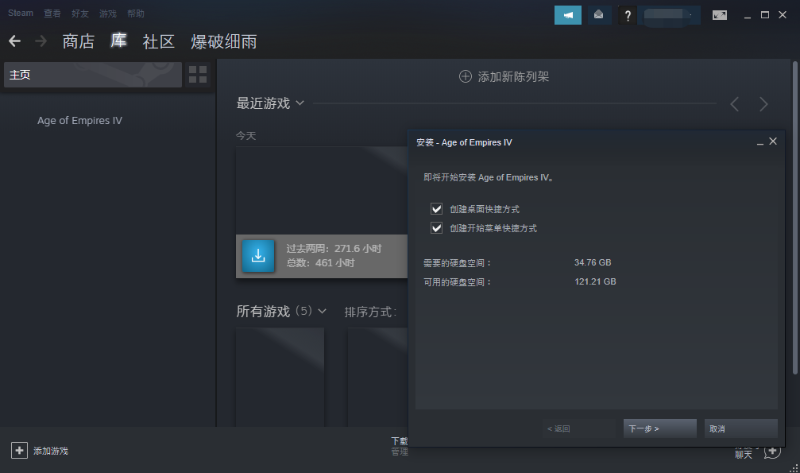Minimize the install dialog
This screenshot has height=473, width=800.
pyautogui.click(x=760, y=142)
